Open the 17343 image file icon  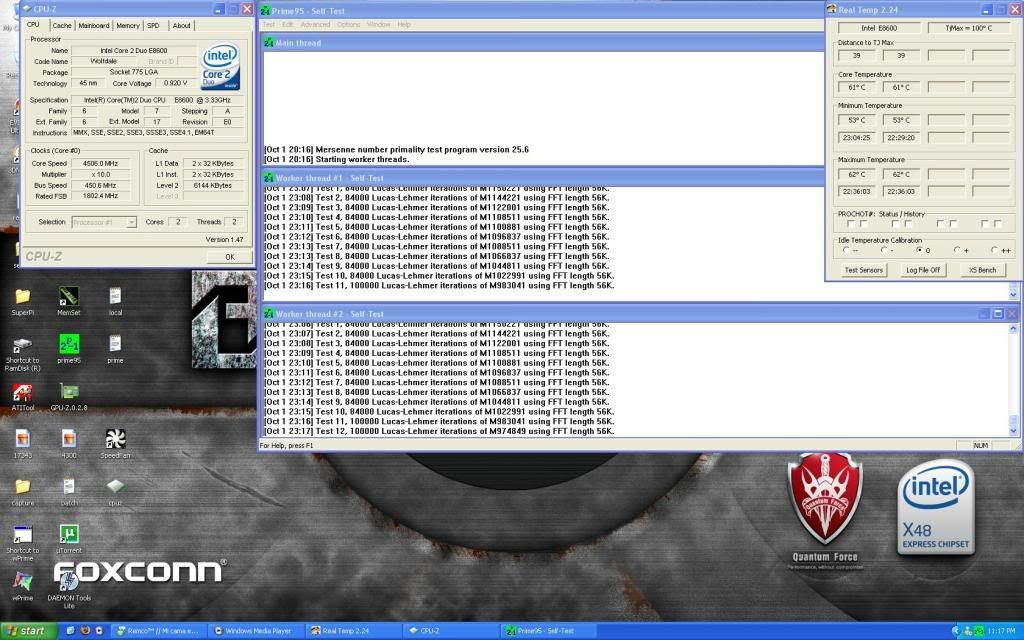click(22, 439)
